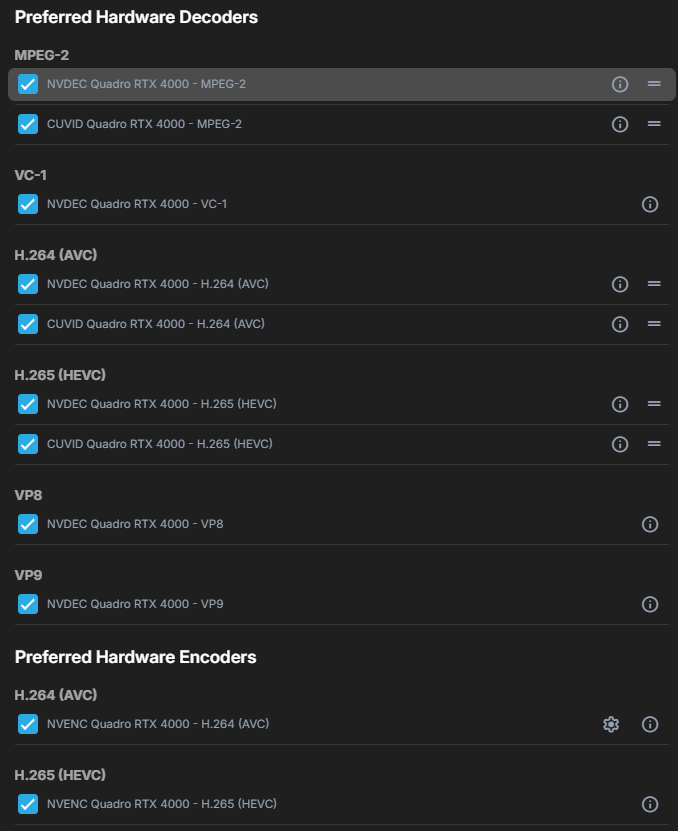Screen dimensions: 678x831
Task: Click the CUVID Quadro RTX 4000 MPEG-2 label
Action: pos(144,124)
